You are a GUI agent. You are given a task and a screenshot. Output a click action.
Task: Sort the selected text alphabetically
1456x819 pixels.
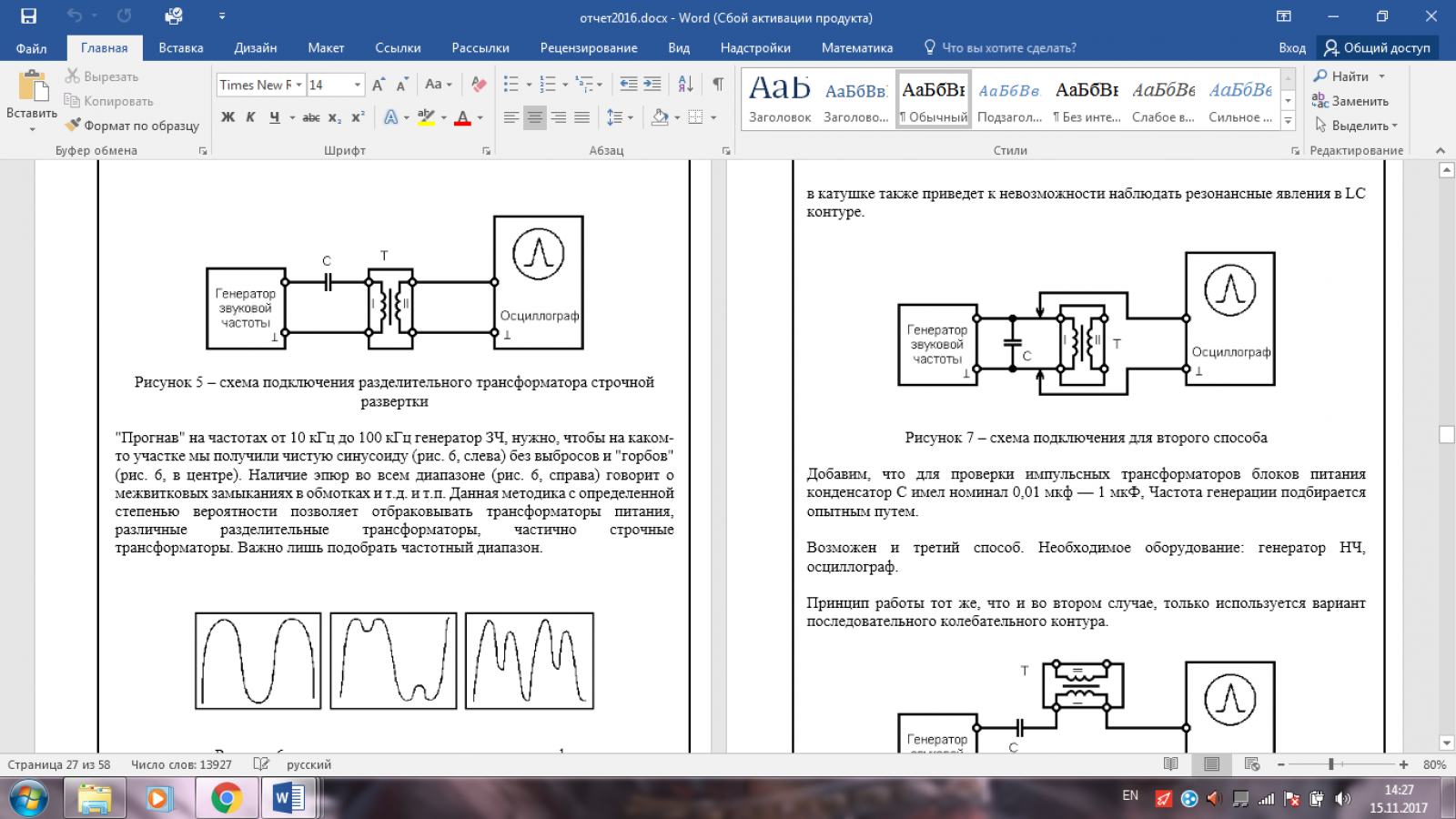(x=686, y=85)
